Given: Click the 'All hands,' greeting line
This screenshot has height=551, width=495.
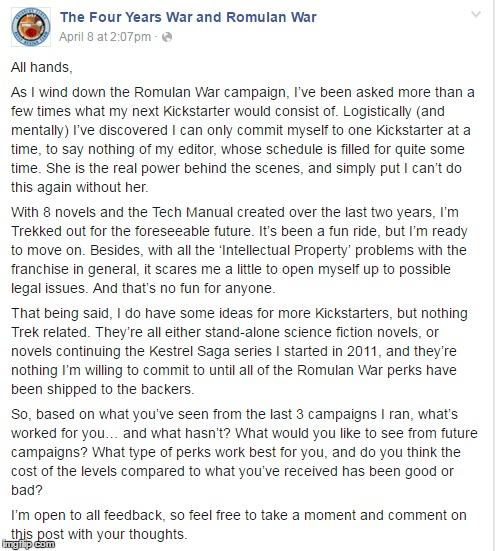Looking at the screenshot, I should tap(42, 67).
